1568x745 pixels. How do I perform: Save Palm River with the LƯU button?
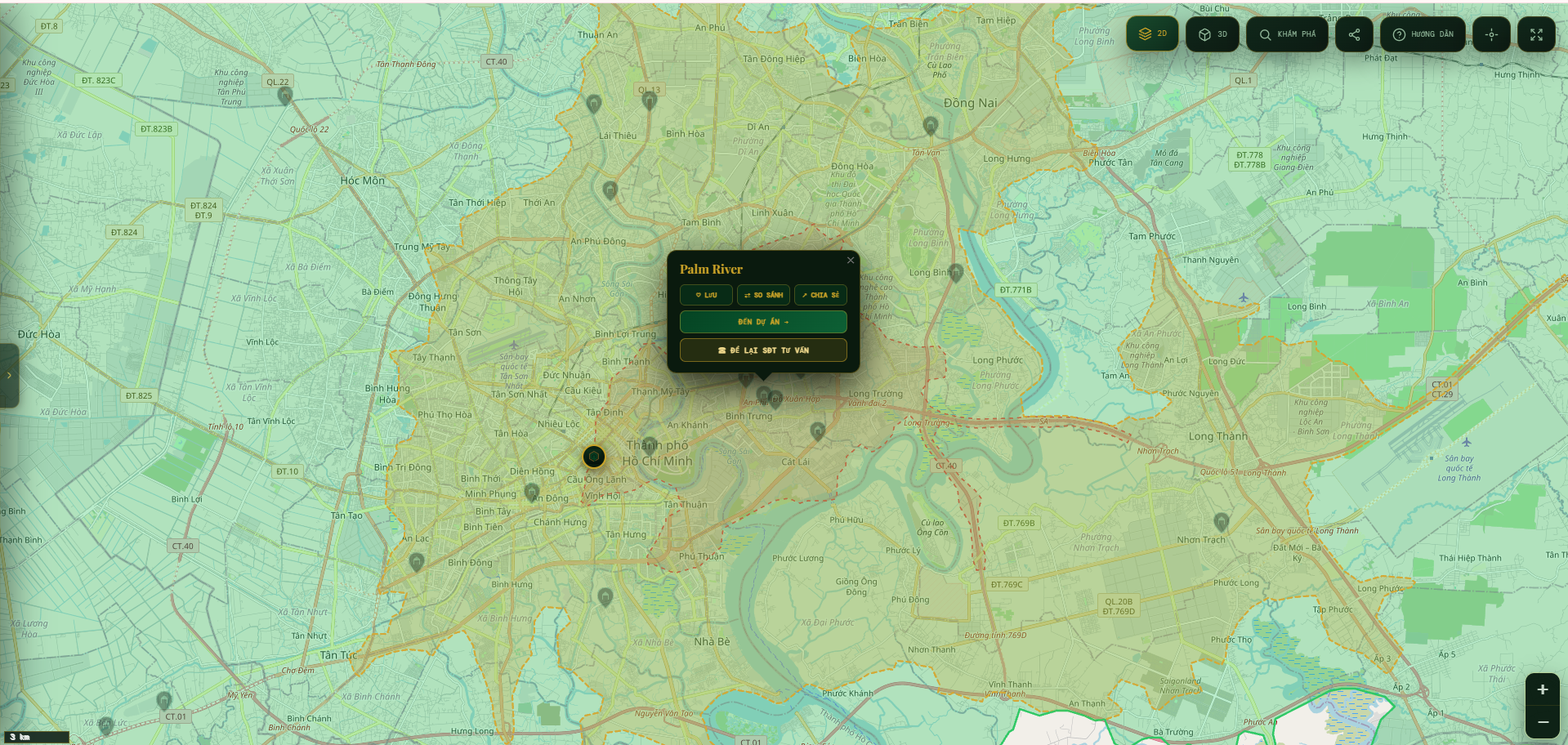tap(706, 295)
